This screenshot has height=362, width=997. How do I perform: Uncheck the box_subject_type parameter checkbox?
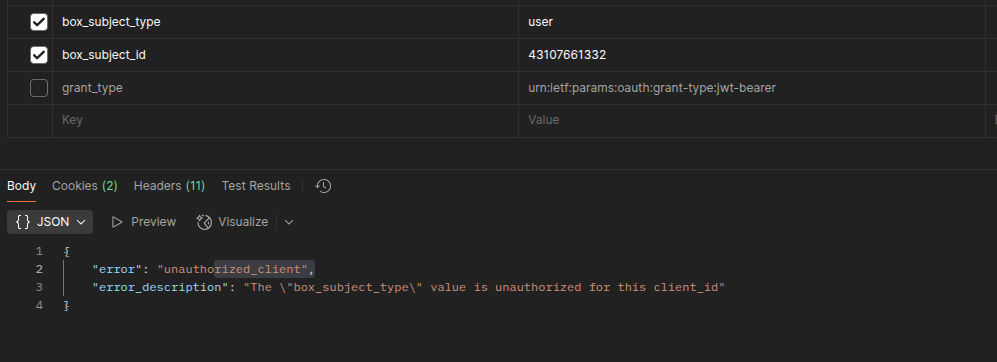(x=39, y=22)
